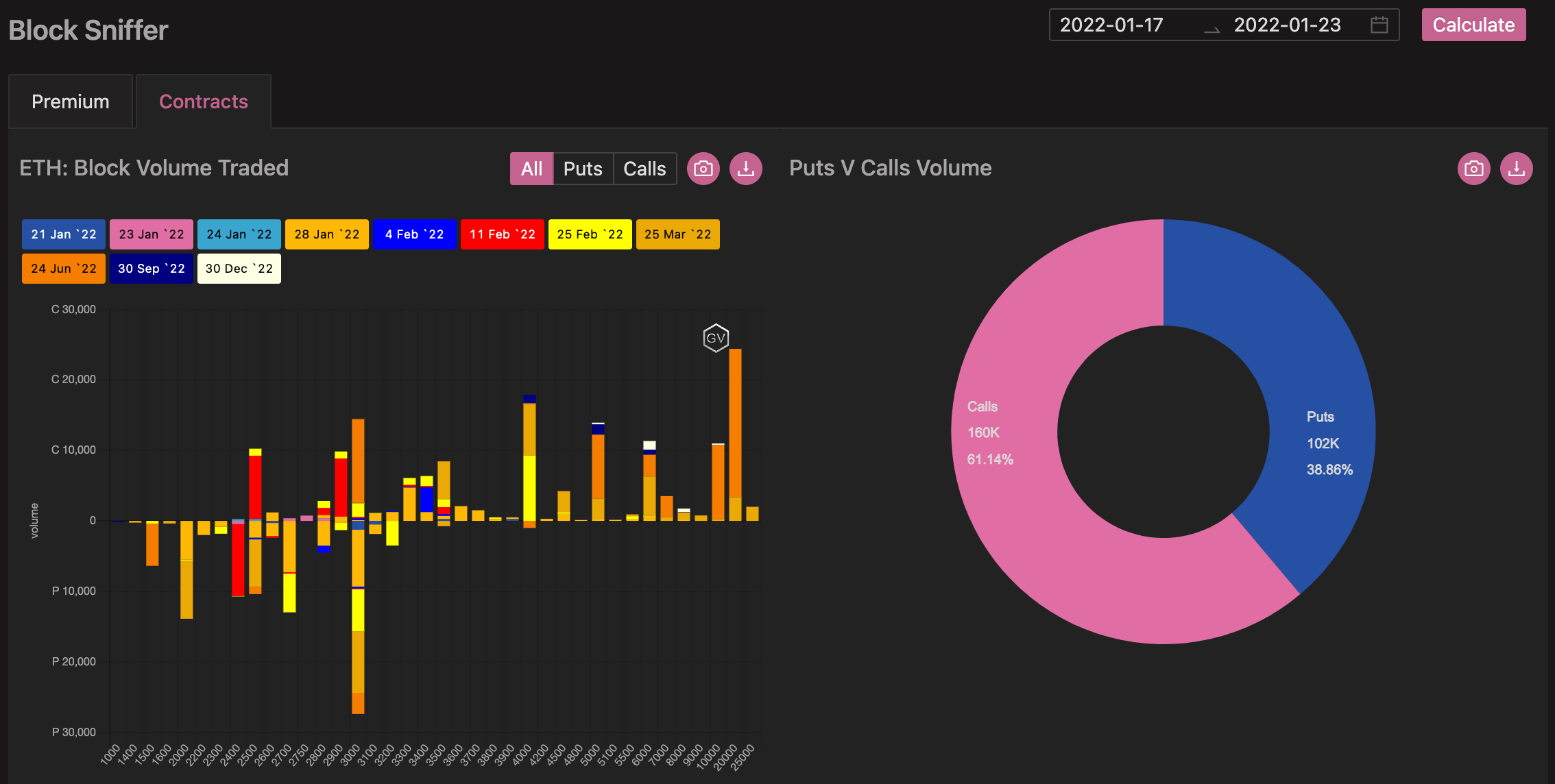This screenshot has width=1555, height=784.
Task: Click the yellow calls bar at strike 4000
Action: click(x=529, y=488)
